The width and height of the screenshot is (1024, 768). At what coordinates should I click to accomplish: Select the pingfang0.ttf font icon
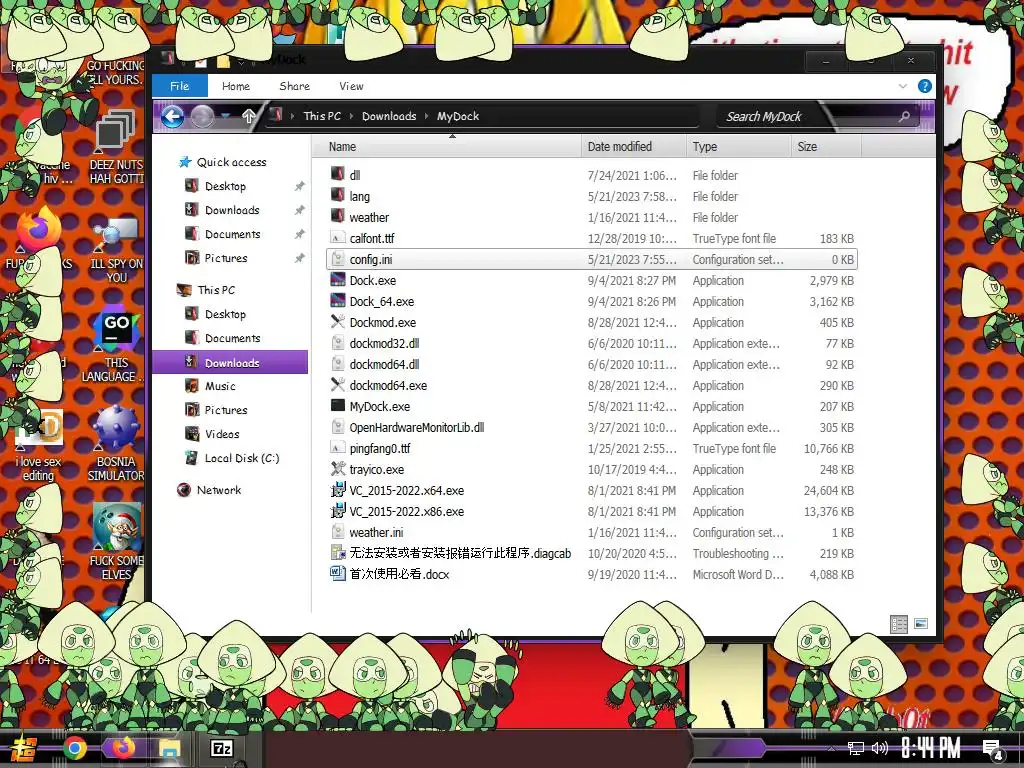point(338,447)
